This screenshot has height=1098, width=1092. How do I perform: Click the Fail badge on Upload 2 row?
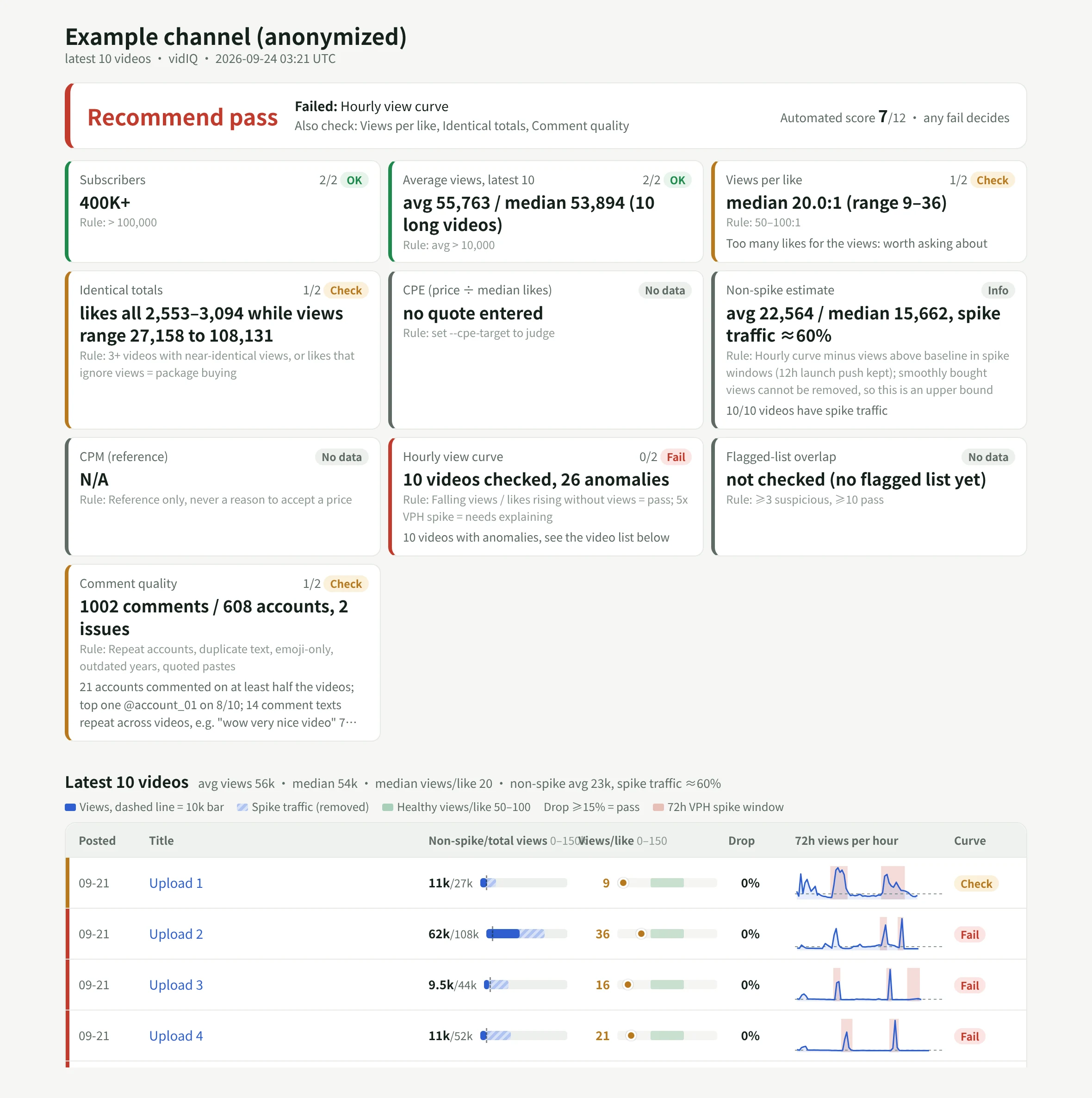click(x=969, y=935)
